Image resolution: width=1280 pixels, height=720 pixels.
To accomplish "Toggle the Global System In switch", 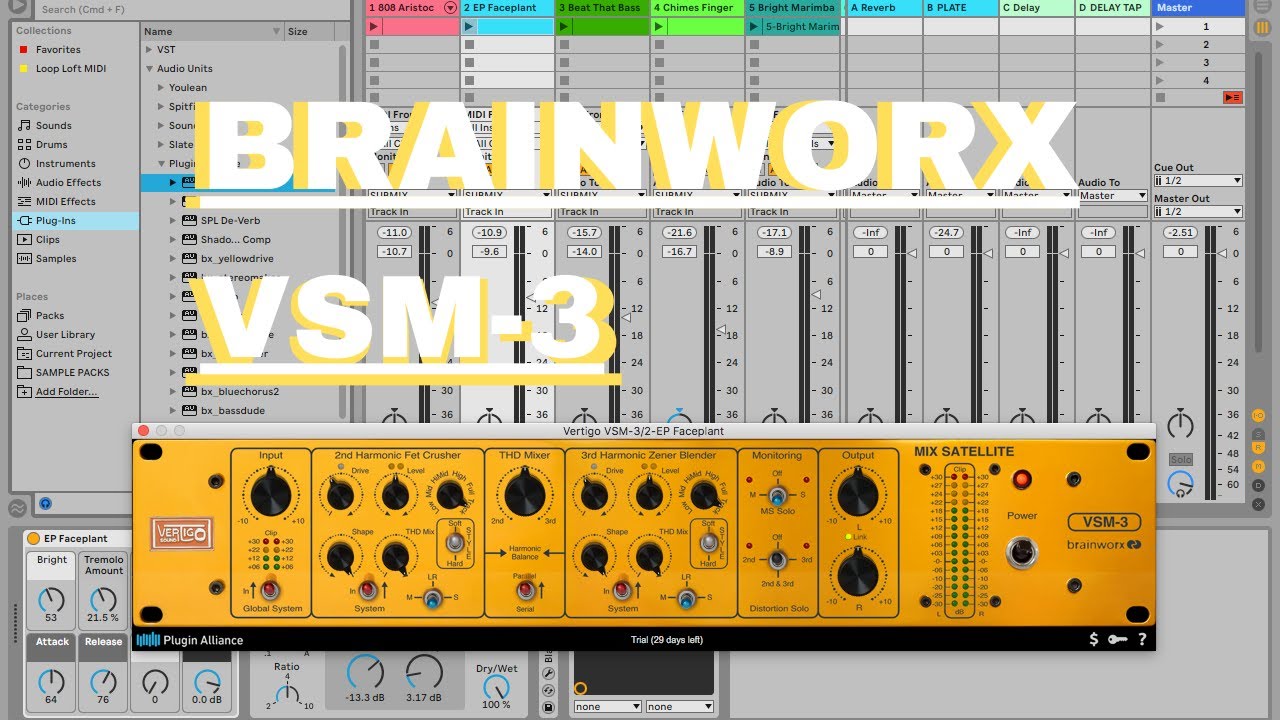I will (x=268, y=590).
